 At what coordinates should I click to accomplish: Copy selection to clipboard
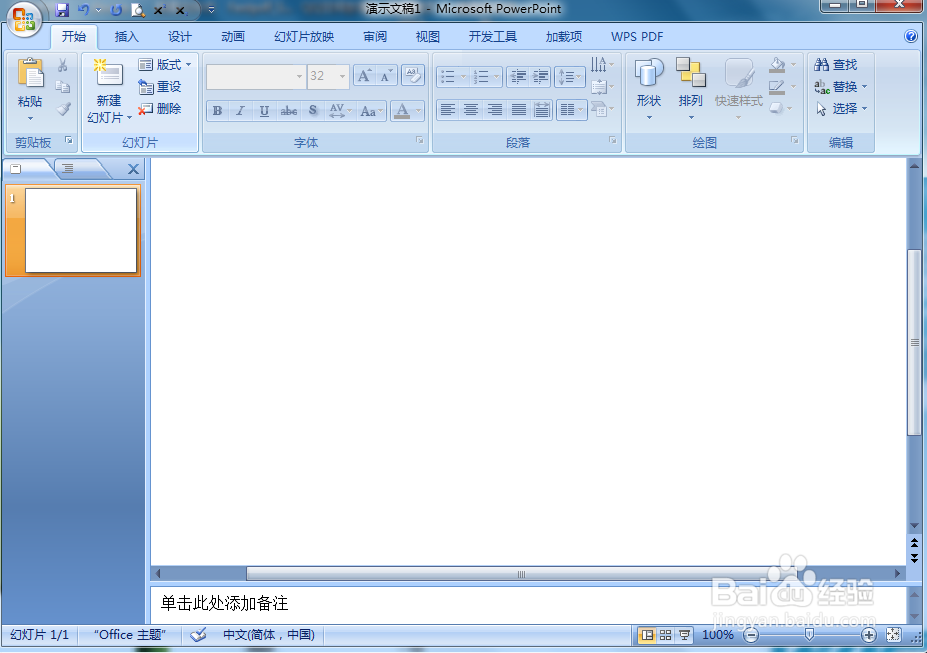63,87
